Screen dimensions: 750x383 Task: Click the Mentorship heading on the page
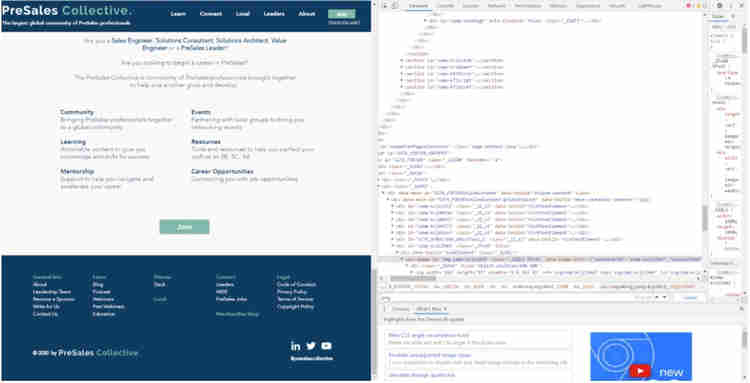pos(77,172)
